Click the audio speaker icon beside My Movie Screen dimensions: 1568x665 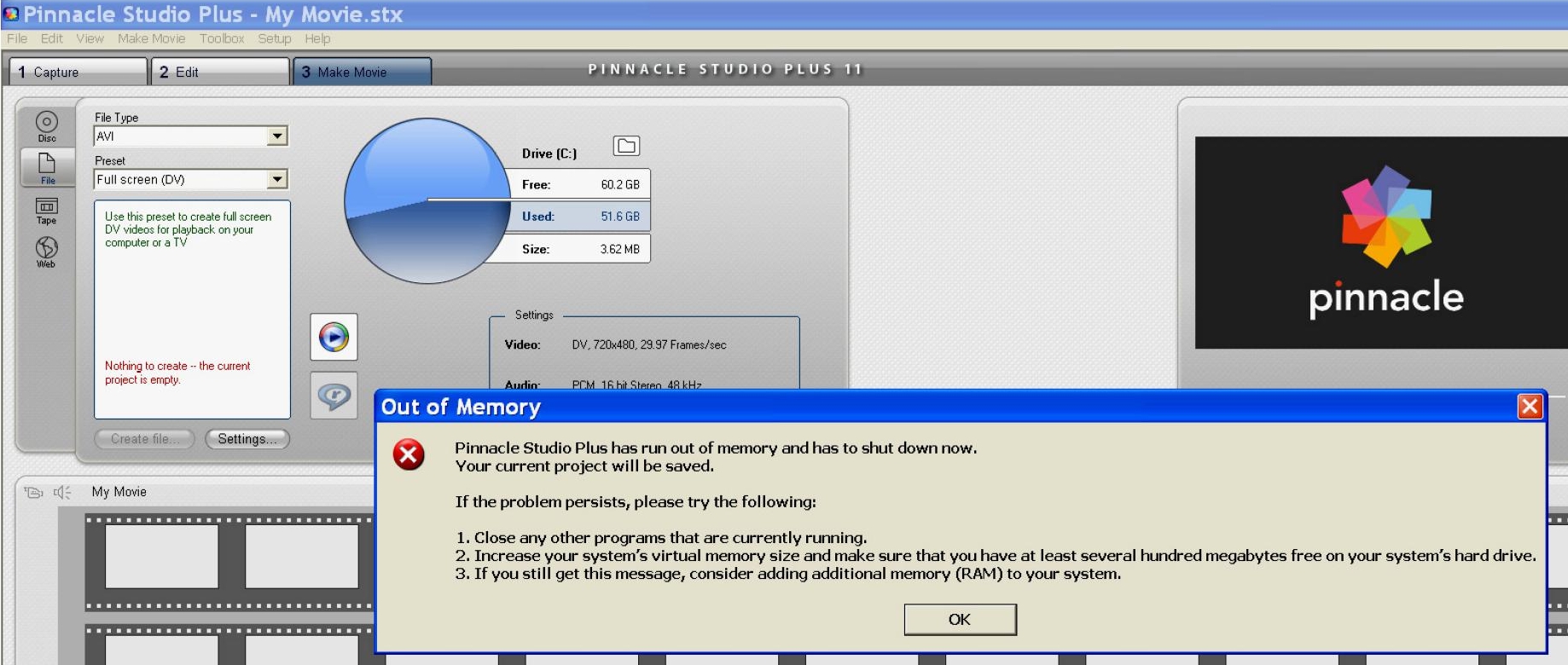tap(62, 492)
